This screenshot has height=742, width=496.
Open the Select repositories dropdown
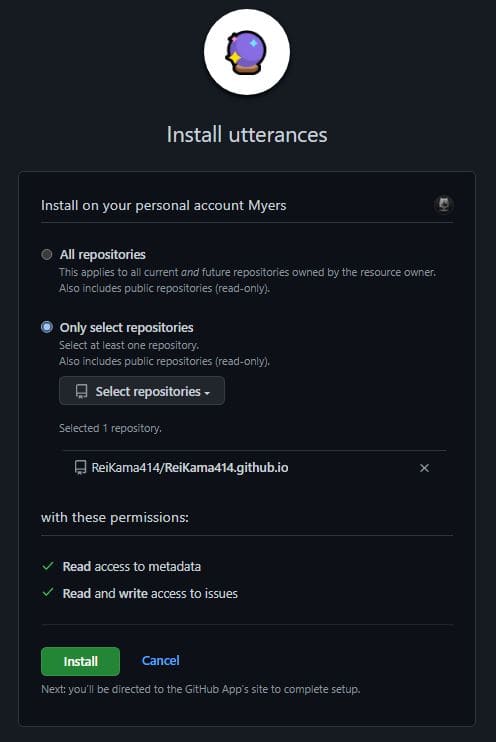click(142, 391)
